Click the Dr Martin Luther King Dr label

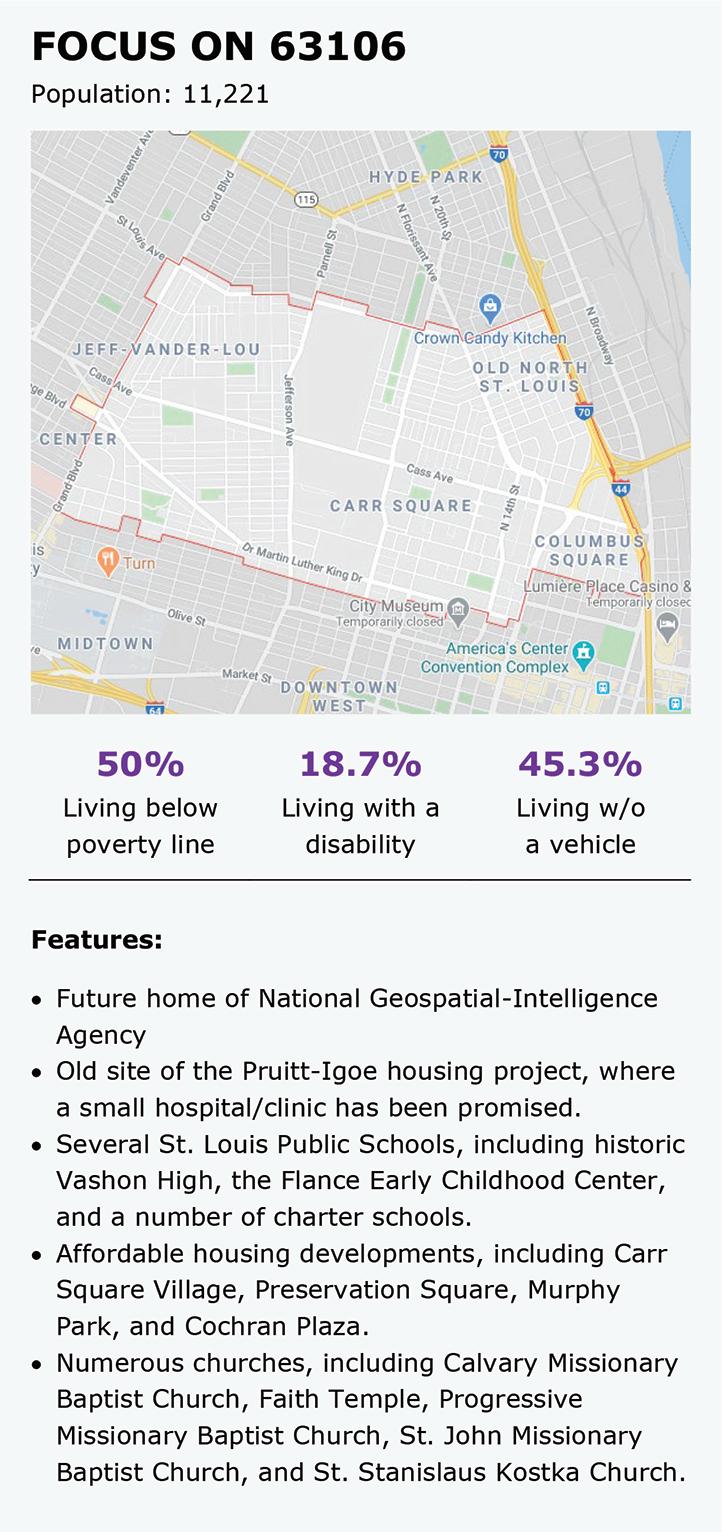302,564
